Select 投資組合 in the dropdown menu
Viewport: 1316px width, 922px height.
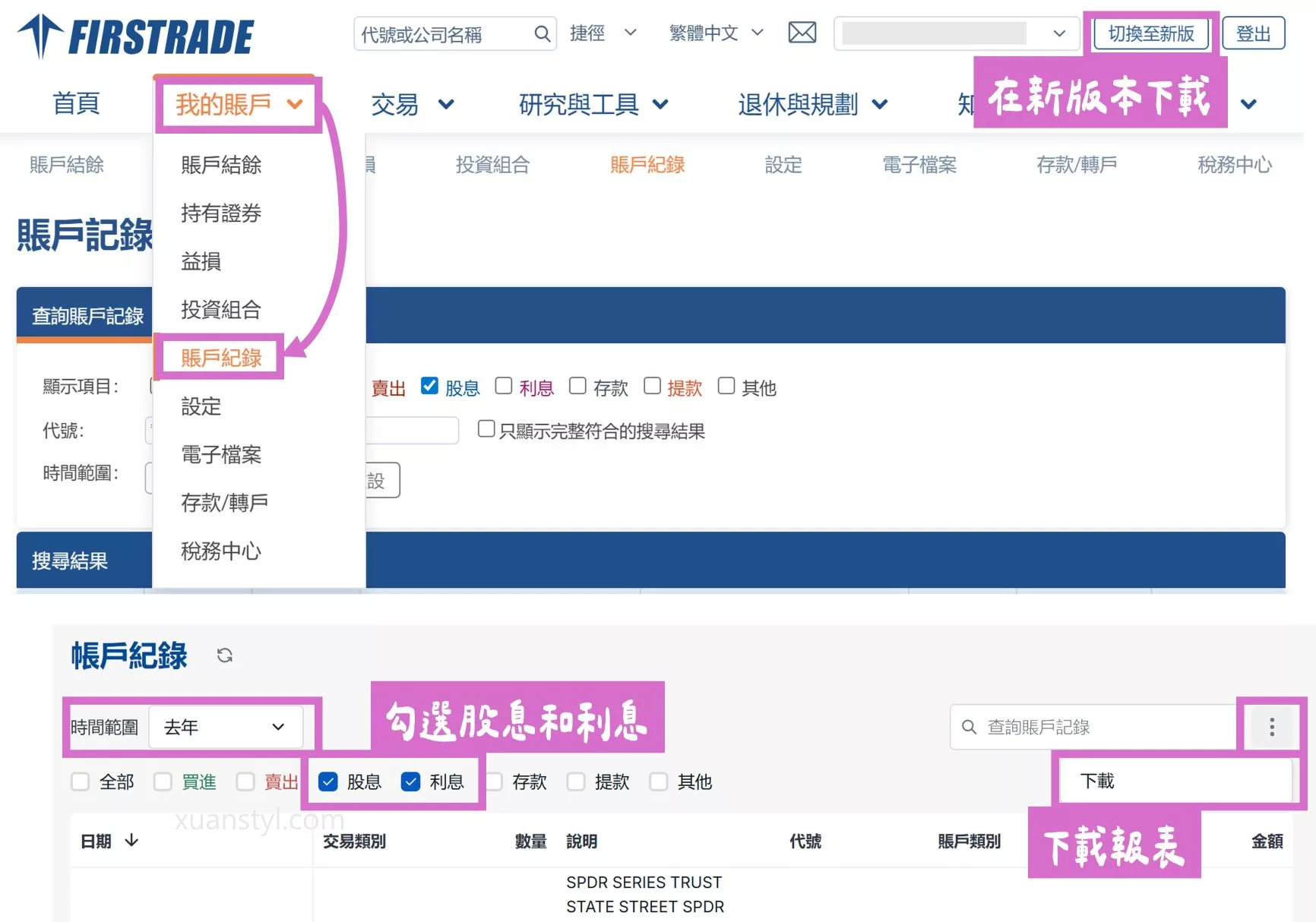point(221,309)
